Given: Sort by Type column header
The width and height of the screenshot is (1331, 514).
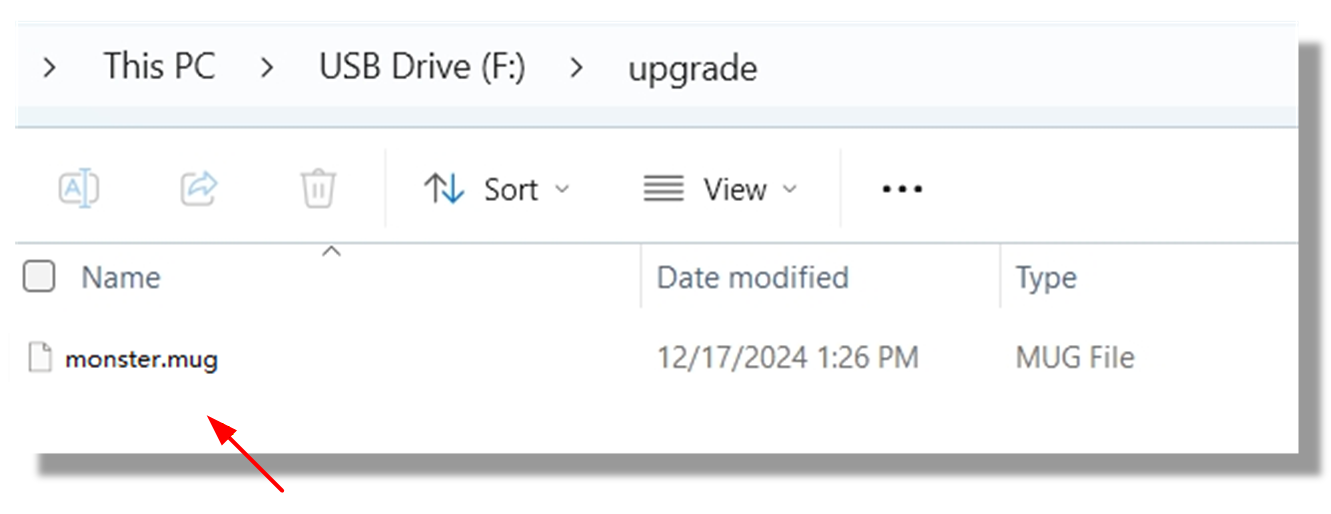Looking at the screenshot, I should pyautogui.click(x=1046, y=277).
